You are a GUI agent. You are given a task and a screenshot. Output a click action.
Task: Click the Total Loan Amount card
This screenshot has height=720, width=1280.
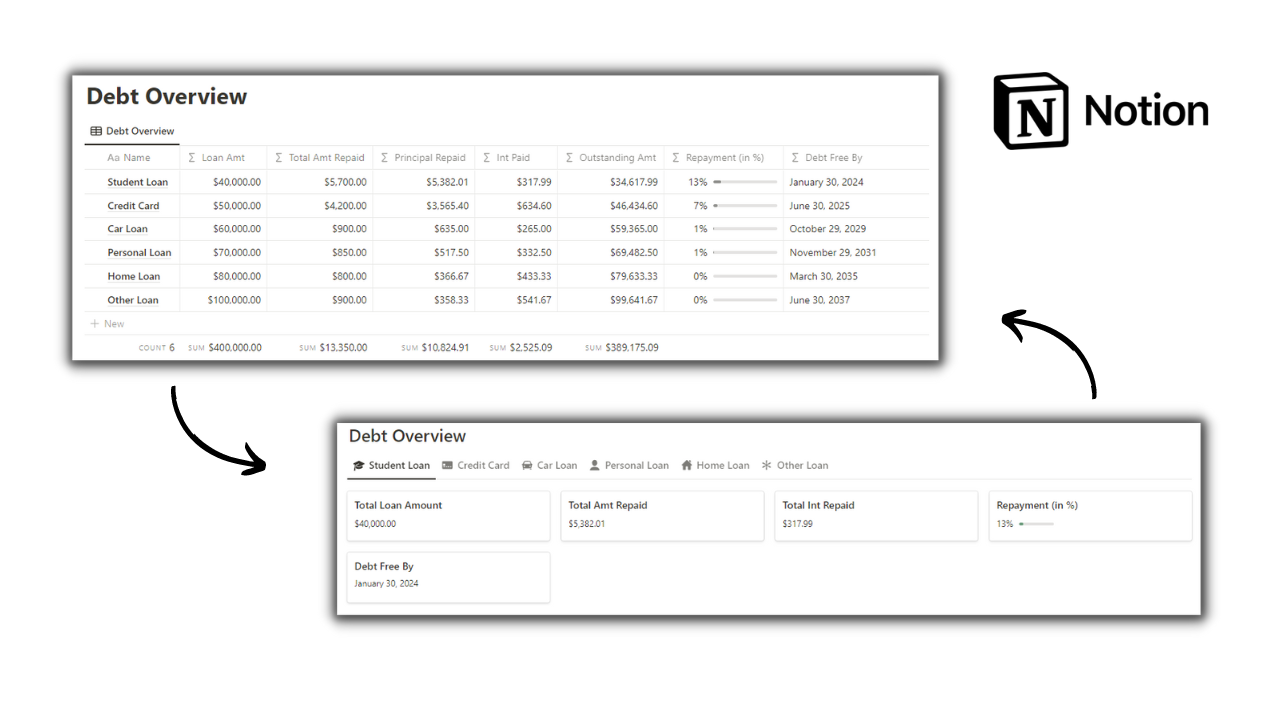(449, 516)
